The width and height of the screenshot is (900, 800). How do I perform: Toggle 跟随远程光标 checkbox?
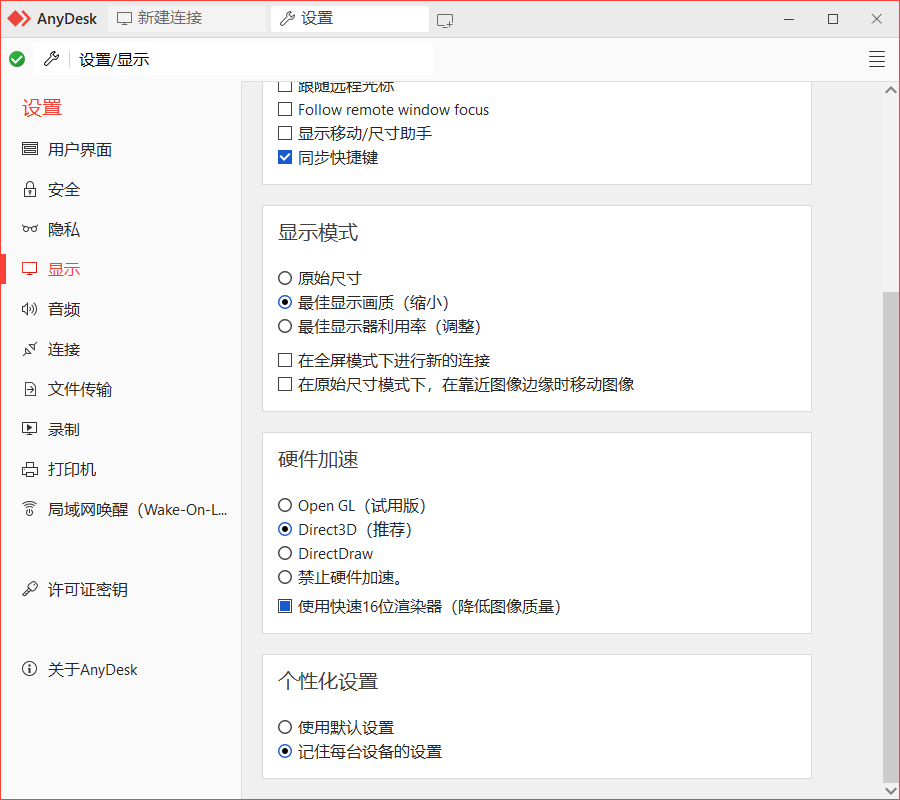[x=285, y=87]
